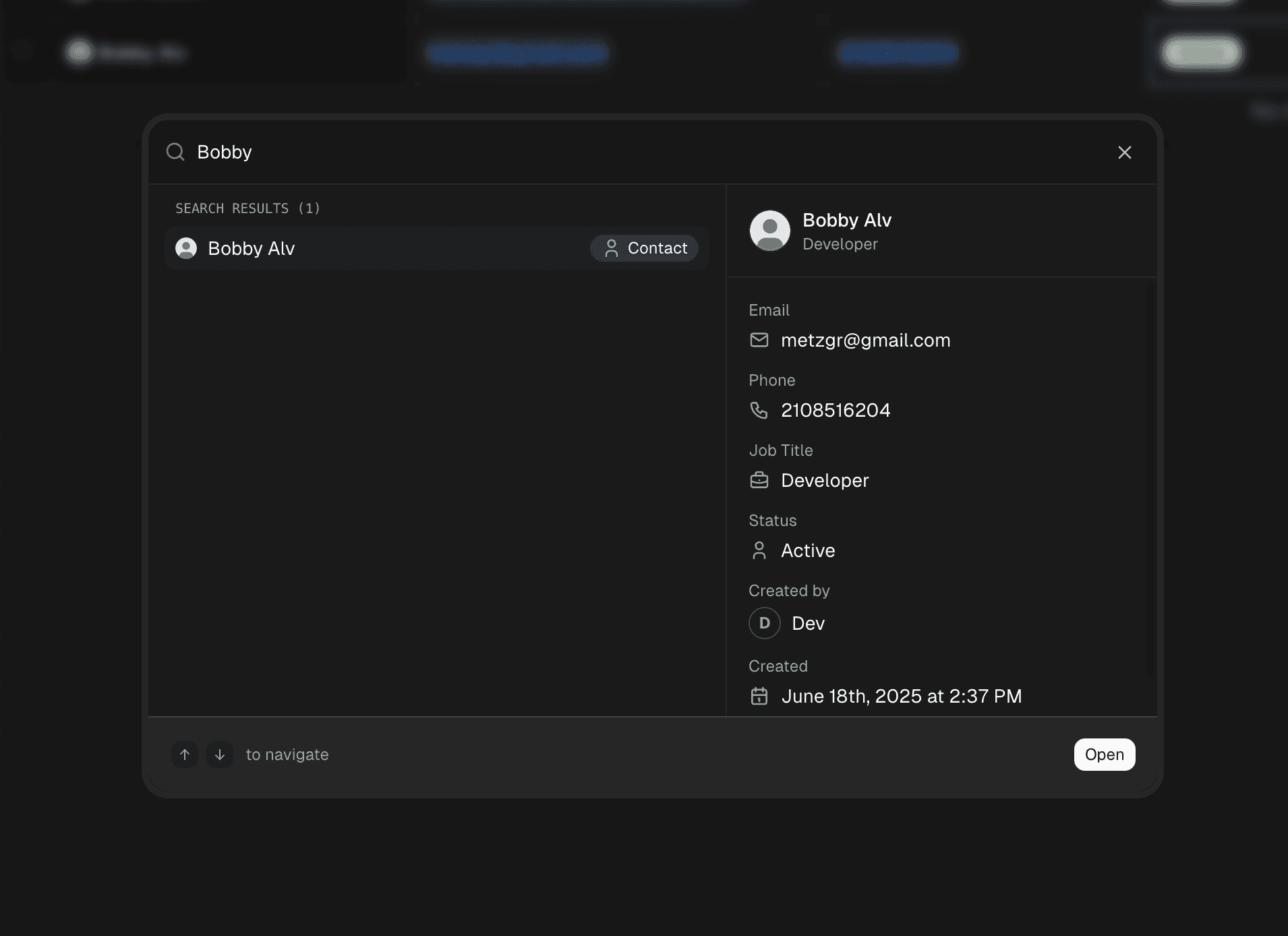The height and width of the screenshot is (936, 1288).
Task: Click the Contact badge on the search result
Action: pyautogui.click(x=645, y=248)
